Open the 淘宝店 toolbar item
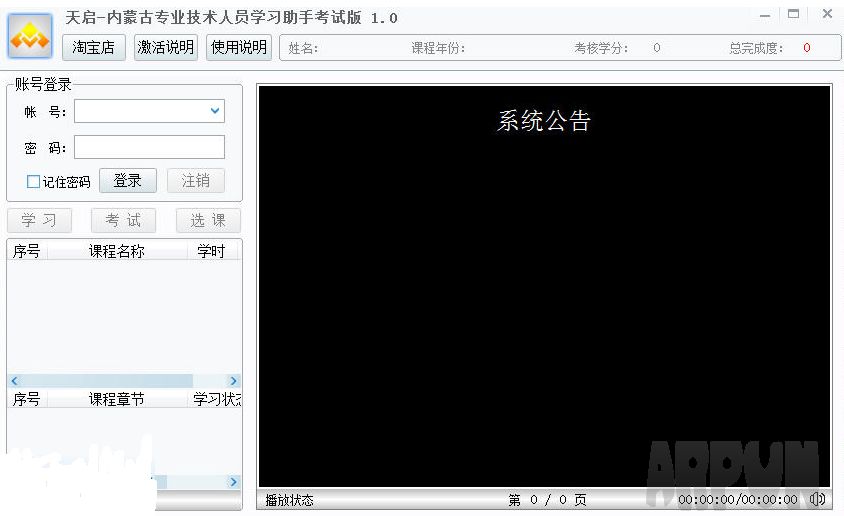844x516 pixels. (94, 47)
